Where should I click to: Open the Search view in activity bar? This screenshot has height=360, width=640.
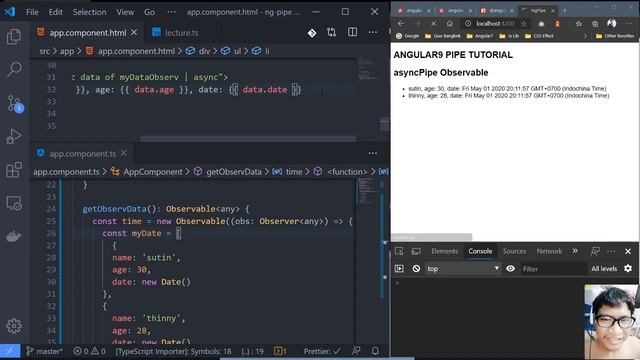(x=14, y=69)
